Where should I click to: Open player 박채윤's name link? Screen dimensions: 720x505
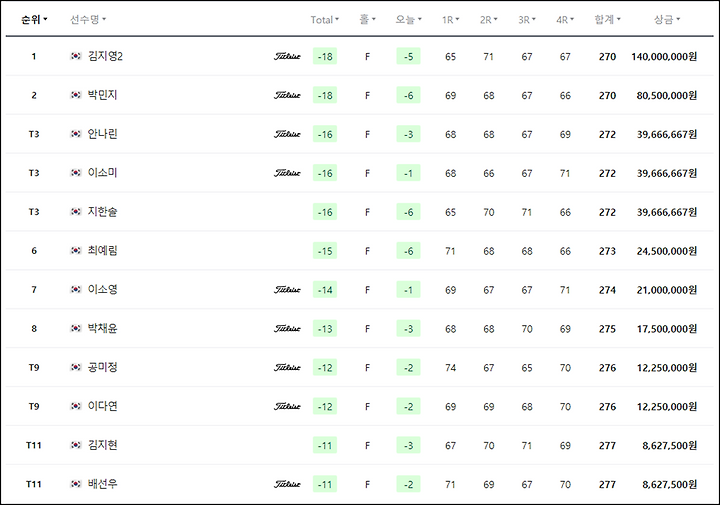point(102,328)
